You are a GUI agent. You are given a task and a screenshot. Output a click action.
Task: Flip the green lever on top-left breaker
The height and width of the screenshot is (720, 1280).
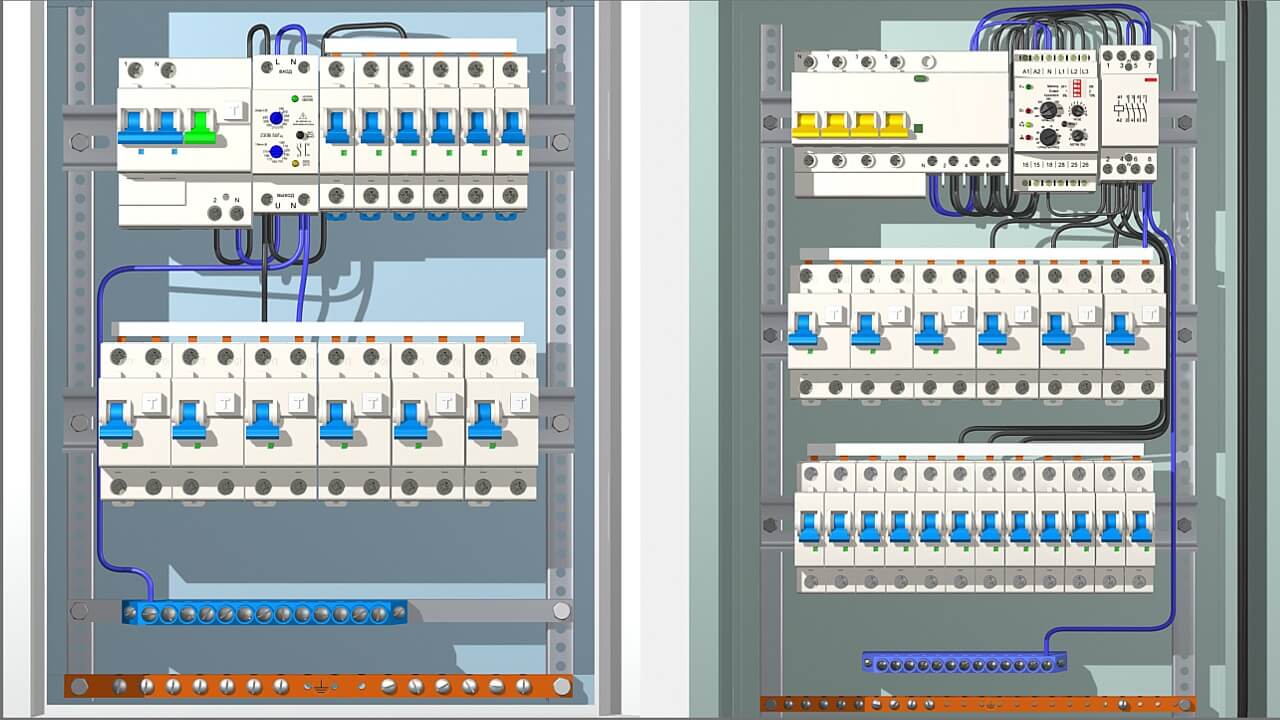coord(201,128)
